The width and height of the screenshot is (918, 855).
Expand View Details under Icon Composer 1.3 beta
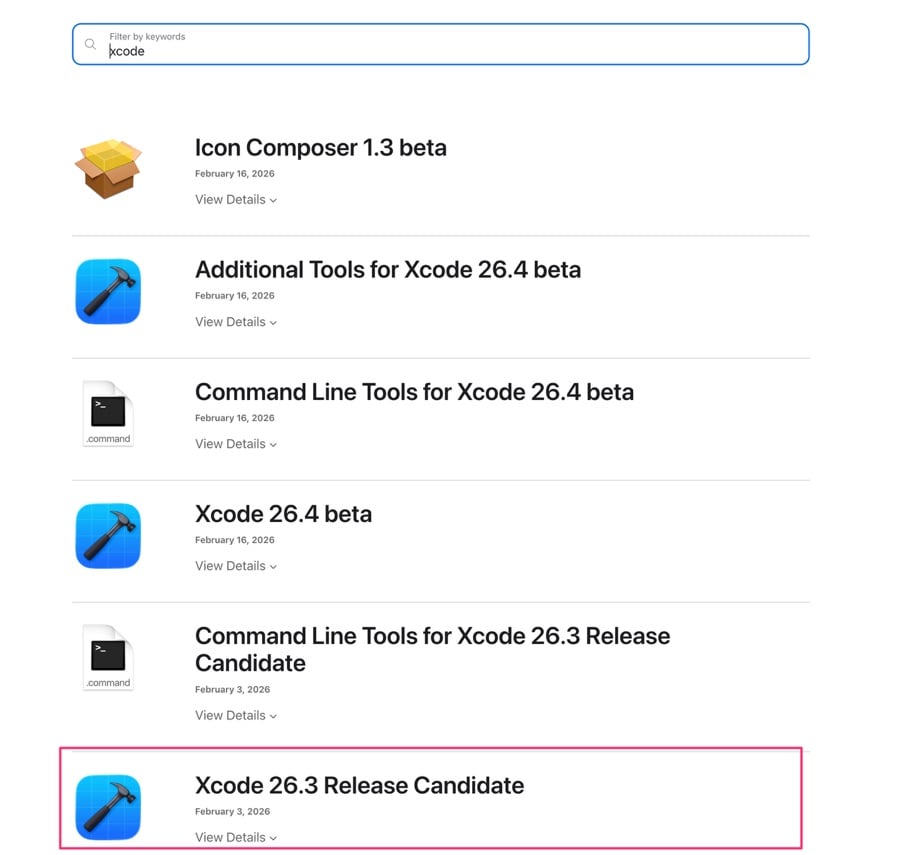[x=235, y=200]
